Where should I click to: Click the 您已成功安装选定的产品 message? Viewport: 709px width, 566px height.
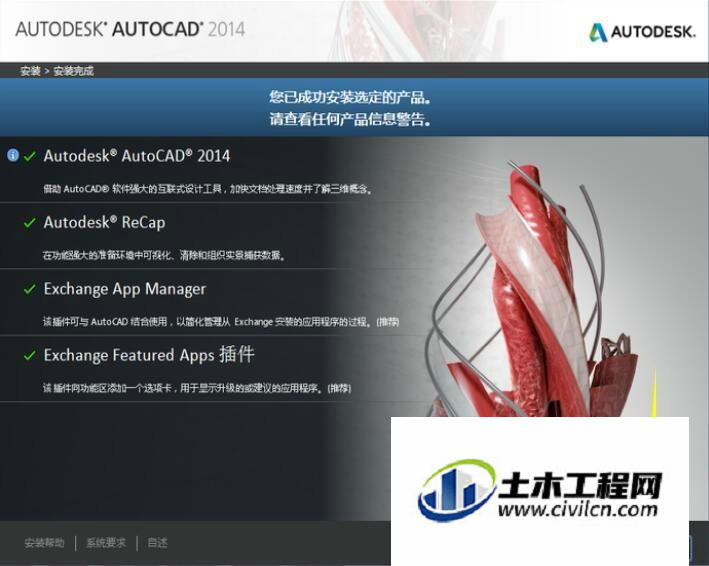(x=350, y=97)
